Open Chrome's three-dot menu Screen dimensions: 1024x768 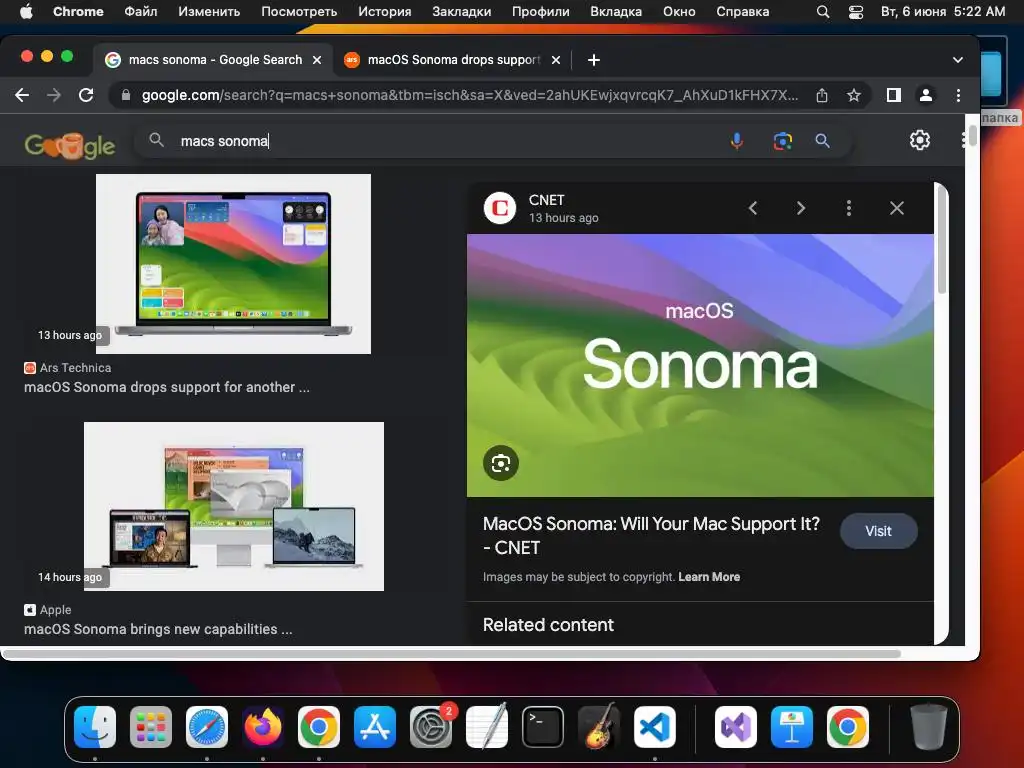click(x=958, y=95)
